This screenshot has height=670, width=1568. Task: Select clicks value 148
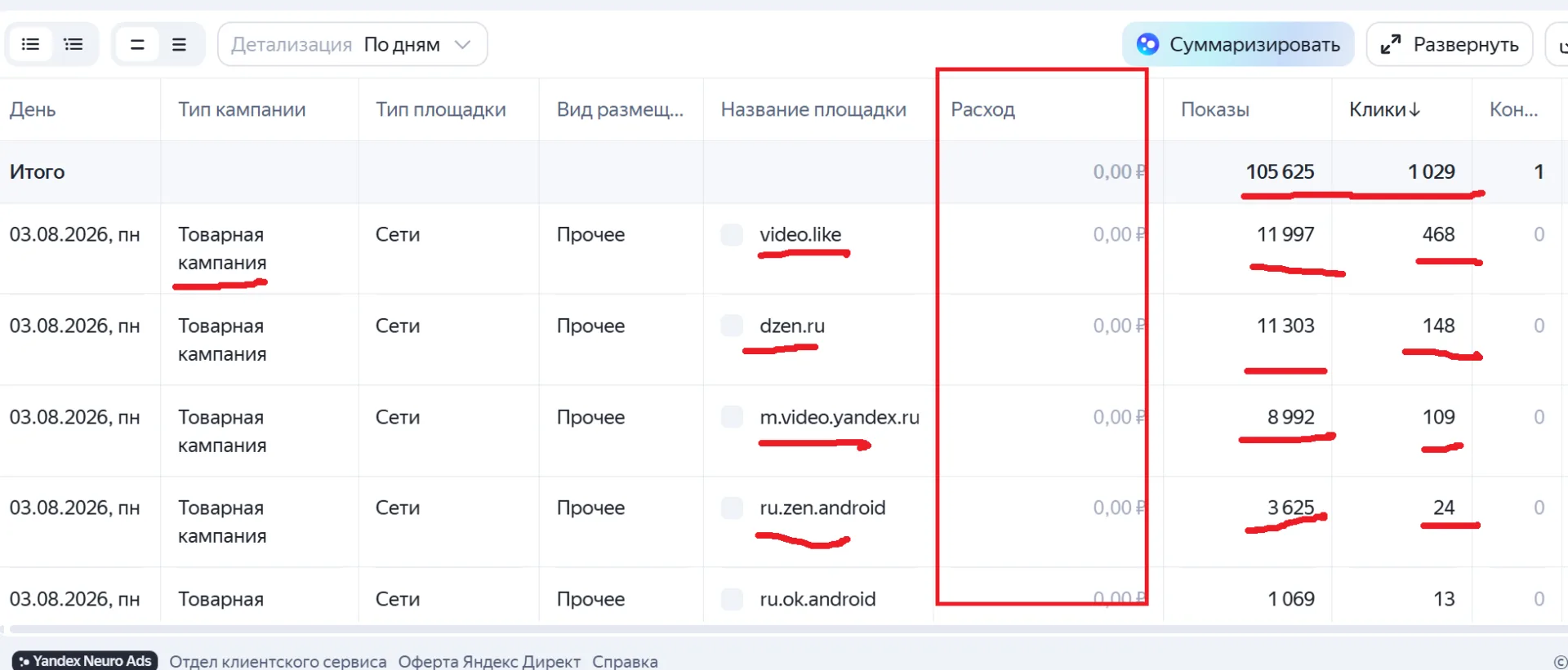point(1439,326)
